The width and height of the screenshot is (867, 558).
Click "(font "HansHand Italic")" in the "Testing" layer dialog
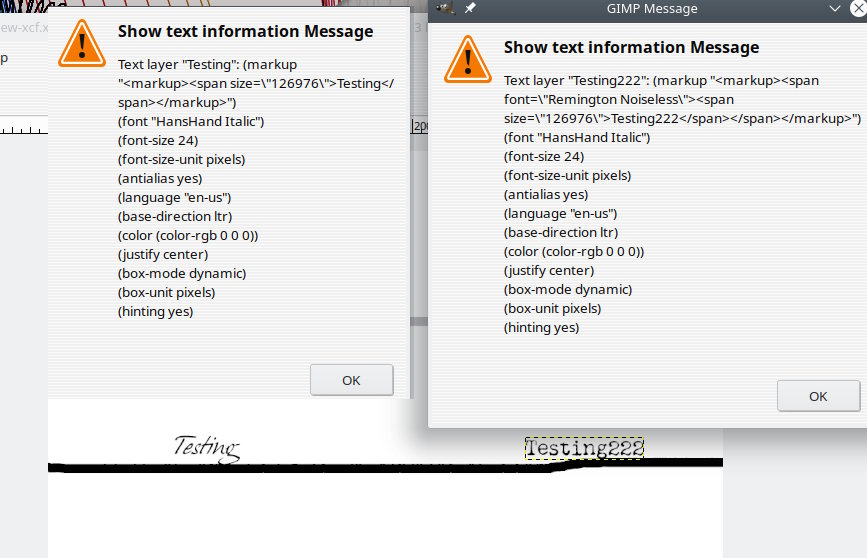click(x=191, y=122)
